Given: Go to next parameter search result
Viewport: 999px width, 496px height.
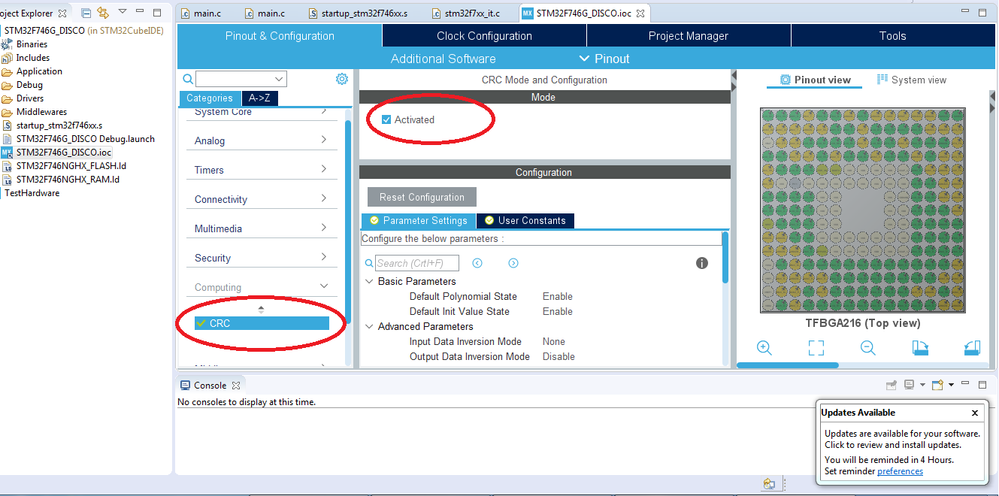Looking at the screenshot, I should click(514, 263).
